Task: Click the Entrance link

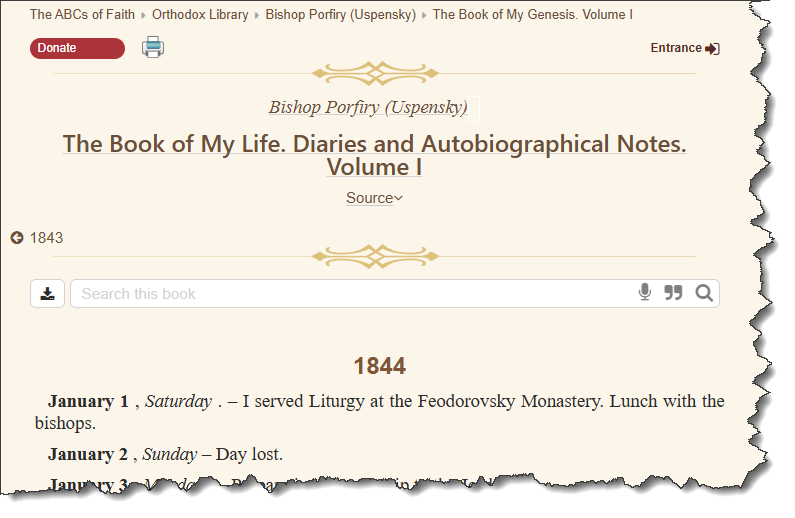Action: click(x=676, y=48)
